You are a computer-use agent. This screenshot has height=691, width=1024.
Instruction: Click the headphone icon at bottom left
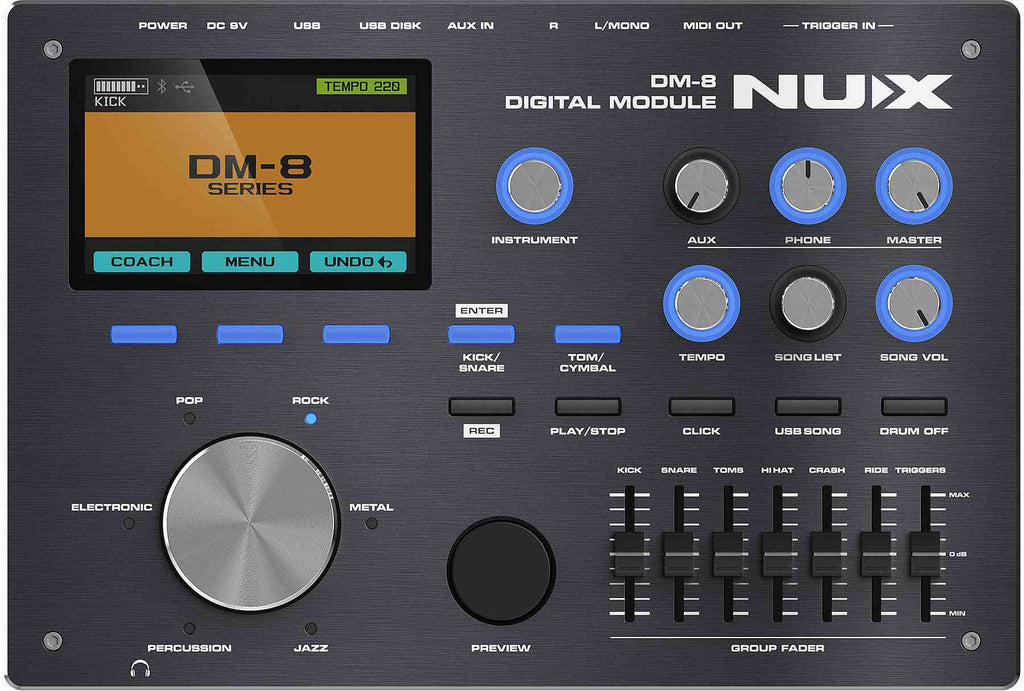(136, 667)
